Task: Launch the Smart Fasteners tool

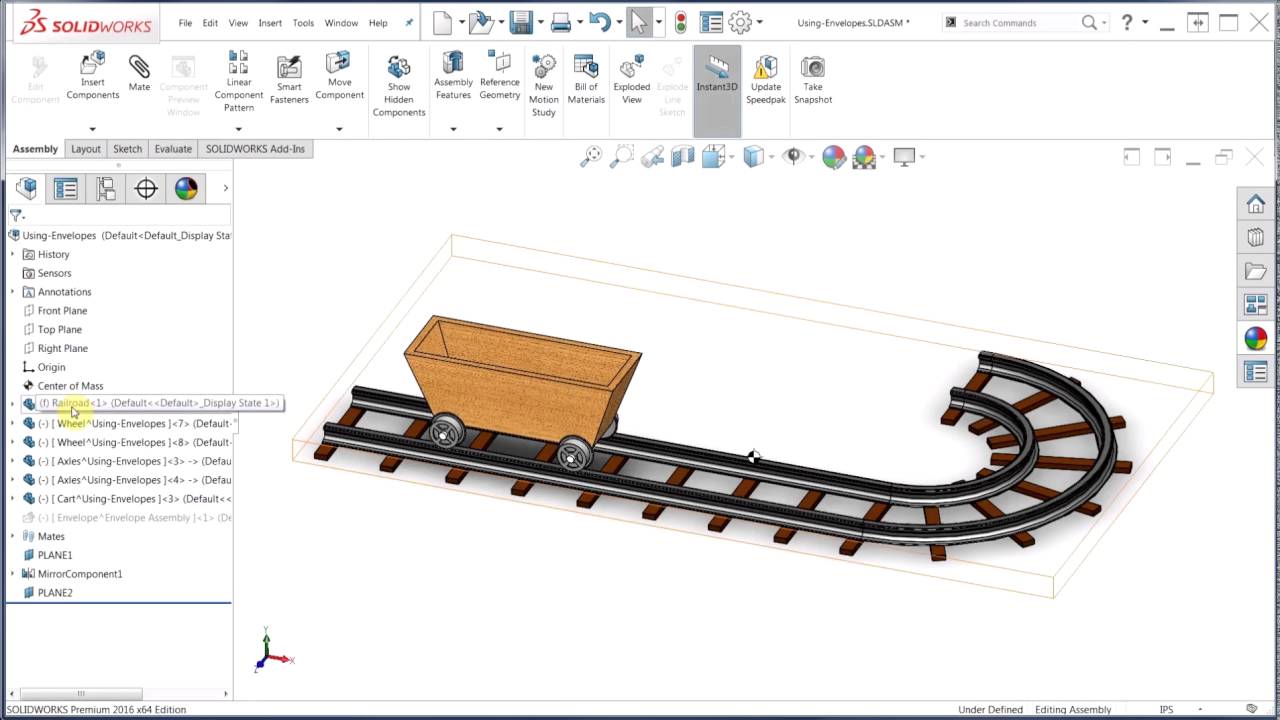Action: pos(289,79)
